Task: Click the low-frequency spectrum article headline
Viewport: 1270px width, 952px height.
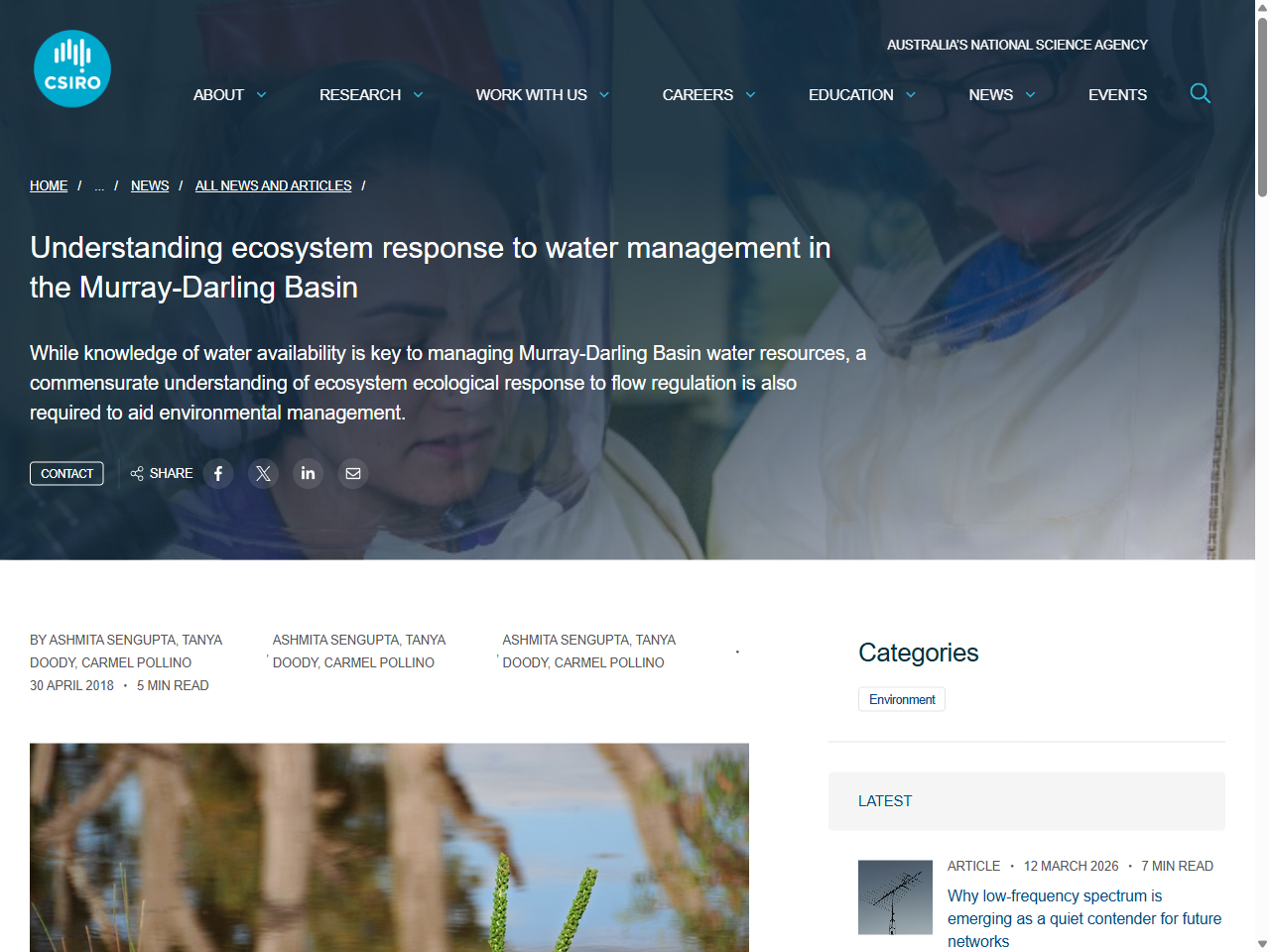Action: (x=1083, y=918)
